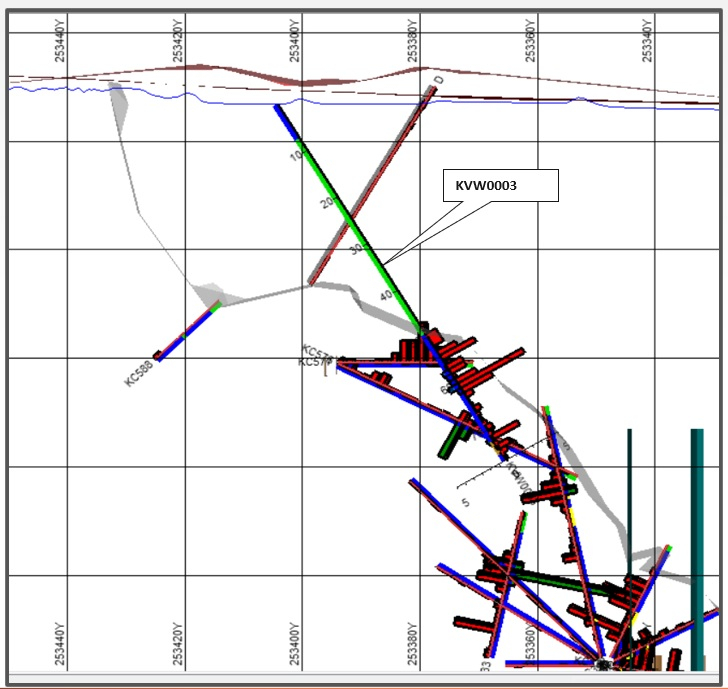Select the drillhole fan collar convergence point
Viewport: 728px width, 689px height.
click(x=603, y=662)
